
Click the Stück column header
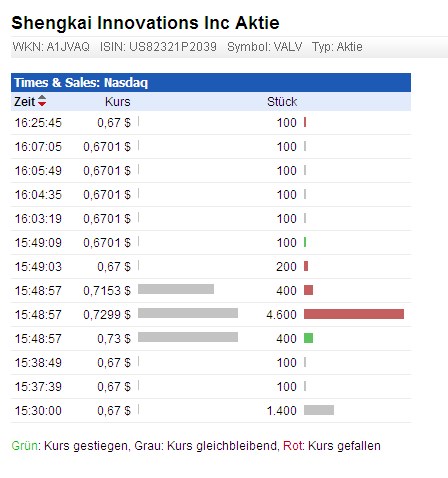click(x=282, y=102)
